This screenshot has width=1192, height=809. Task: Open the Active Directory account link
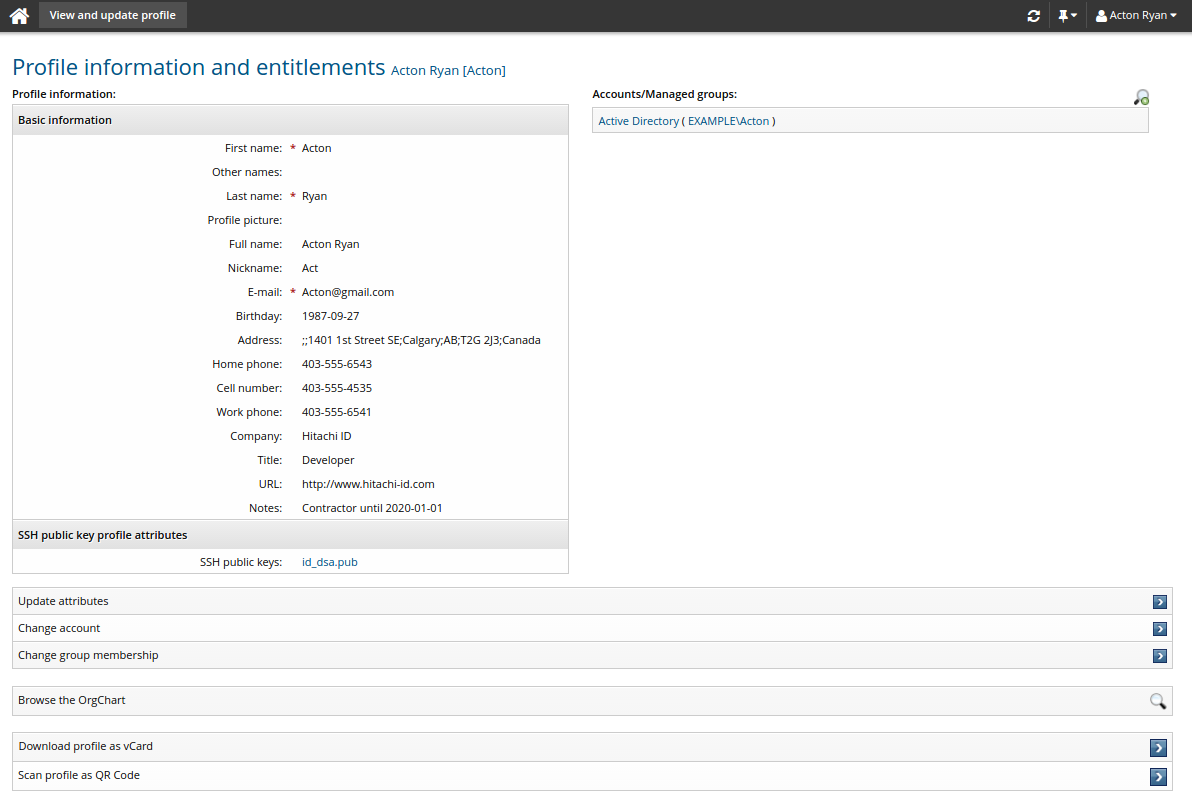[x=638, y=121]
